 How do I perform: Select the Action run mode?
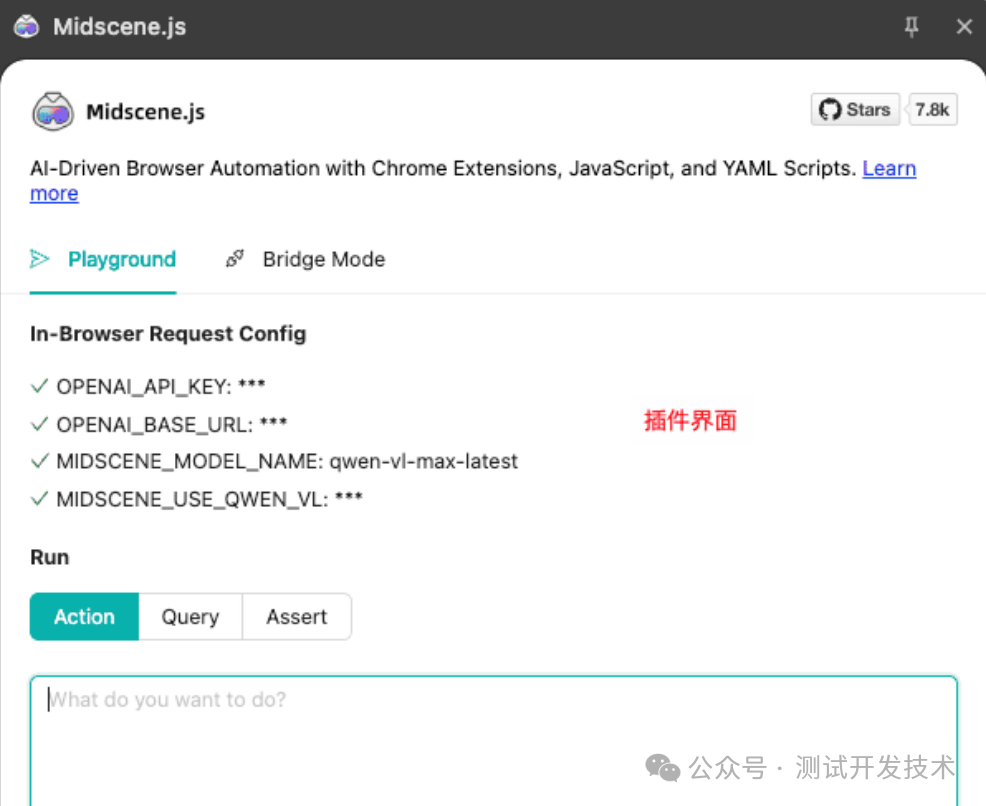84,617
